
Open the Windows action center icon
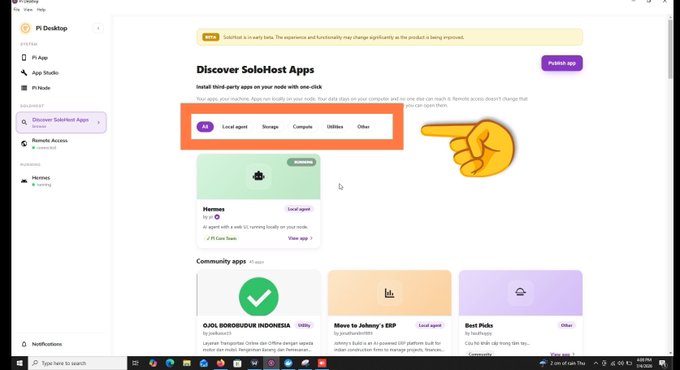663,363
